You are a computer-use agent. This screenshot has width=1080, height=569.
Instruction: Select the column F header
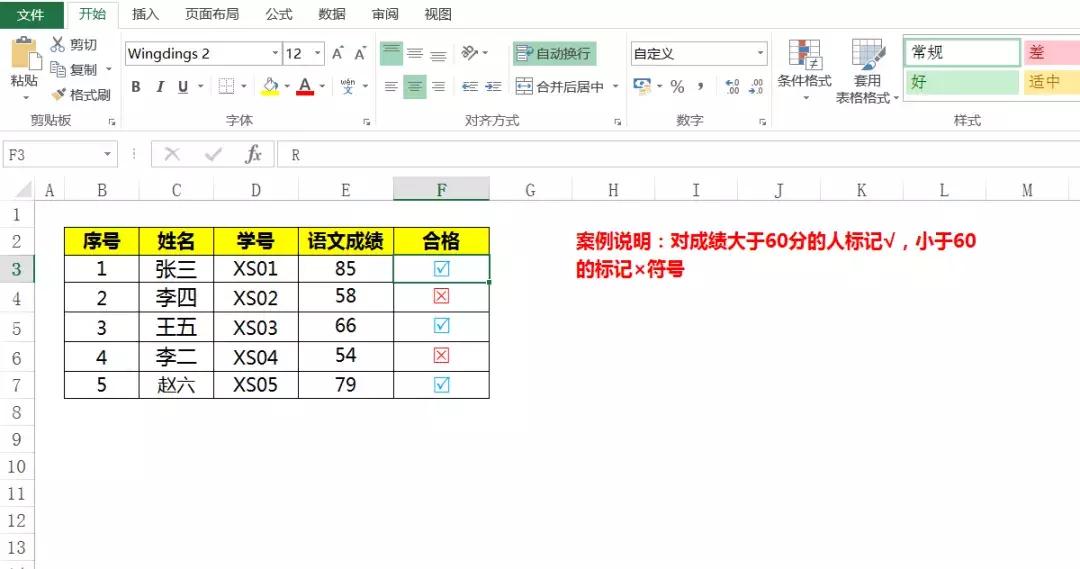[442, 189]
